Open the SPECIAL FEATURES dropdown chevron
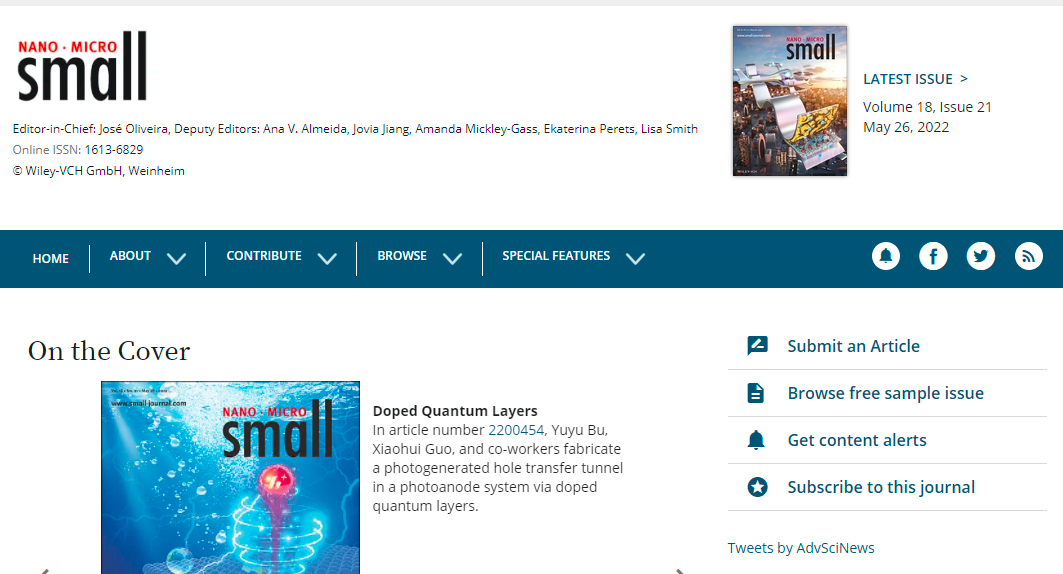This screenshot has height=574, width=1063. point(635,258)
